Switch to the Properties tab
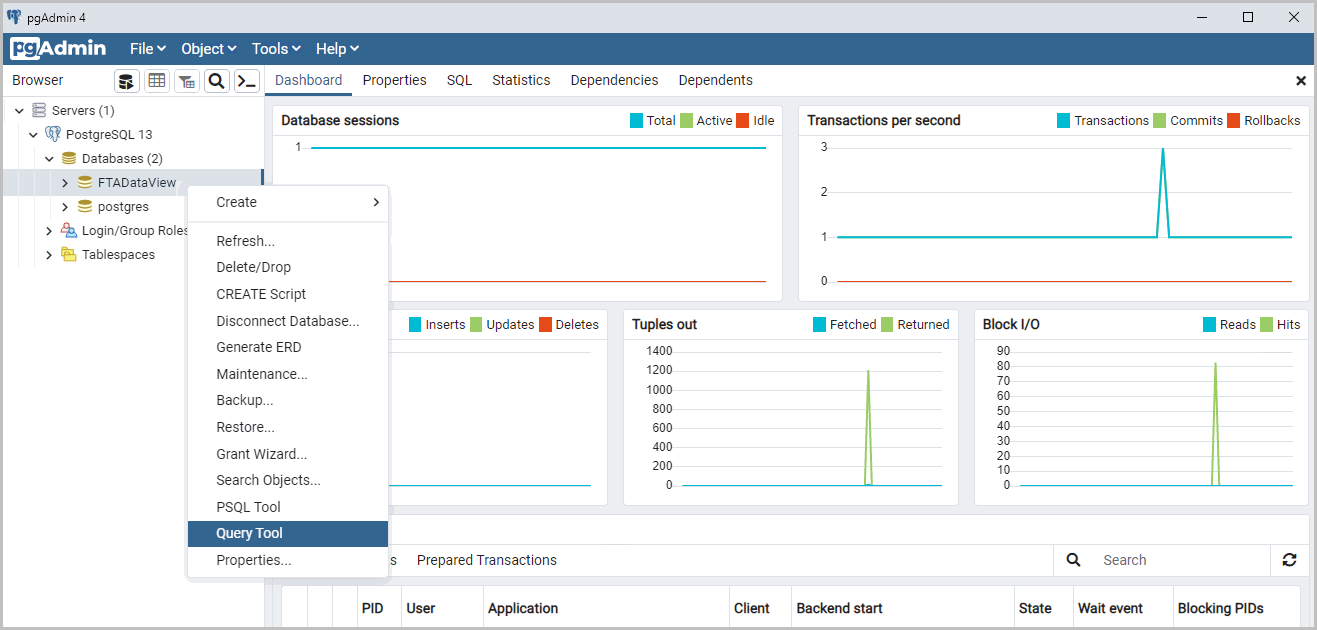 394,80
